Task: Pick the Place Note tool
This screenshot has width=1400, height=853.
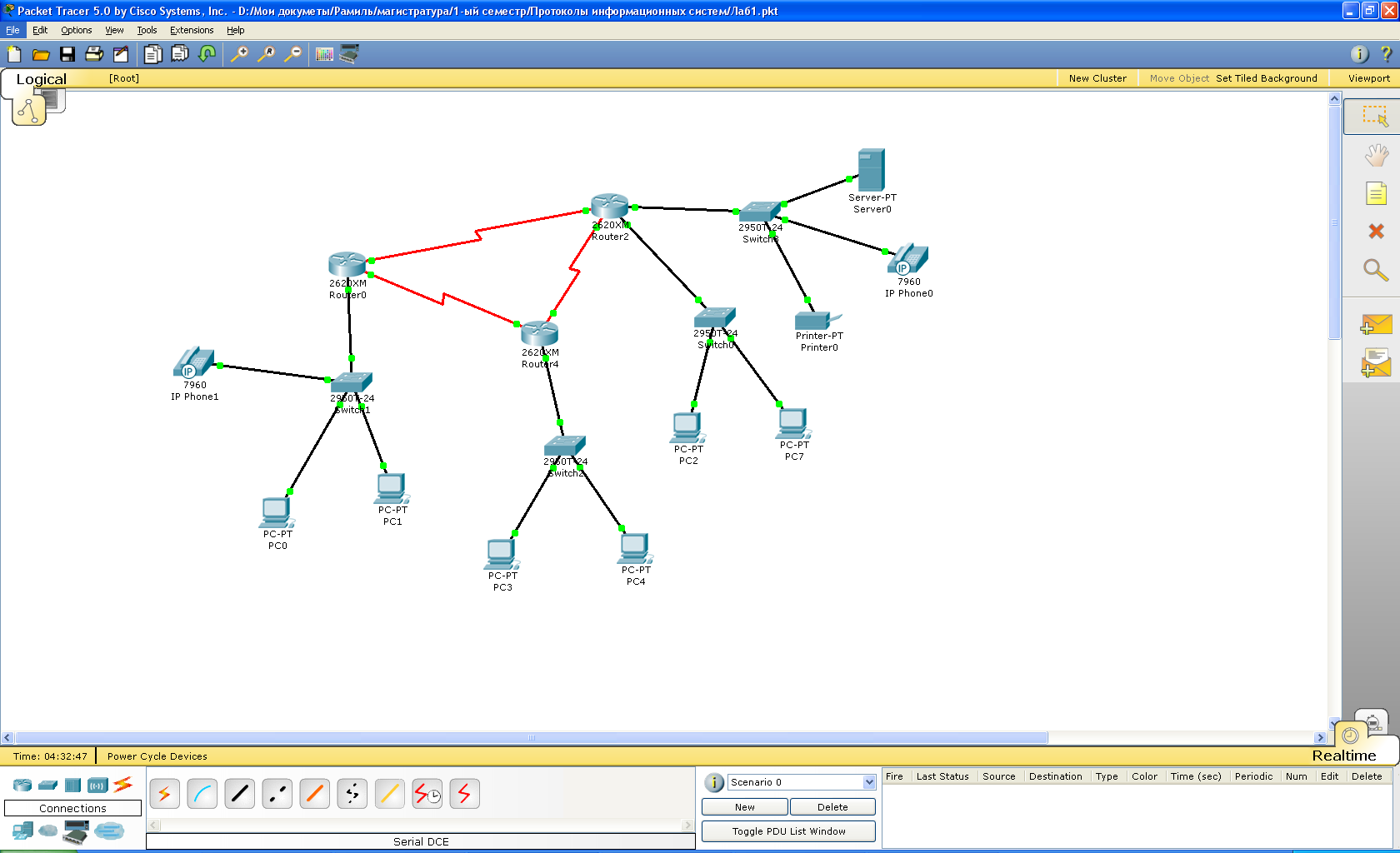Action: click(x=1376, y=193)
